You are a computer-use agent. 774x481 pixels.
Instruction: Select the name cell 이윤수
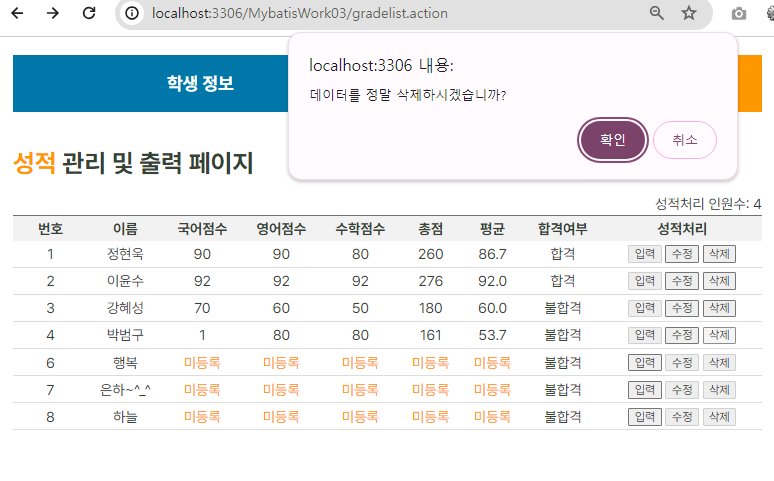pyautogui.click(x=125, y=281)
